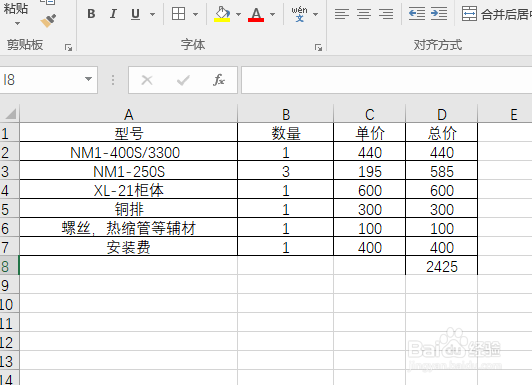Open borders dropdown arrow
Viewport: 532px width, 385px height.
[195, 14]
